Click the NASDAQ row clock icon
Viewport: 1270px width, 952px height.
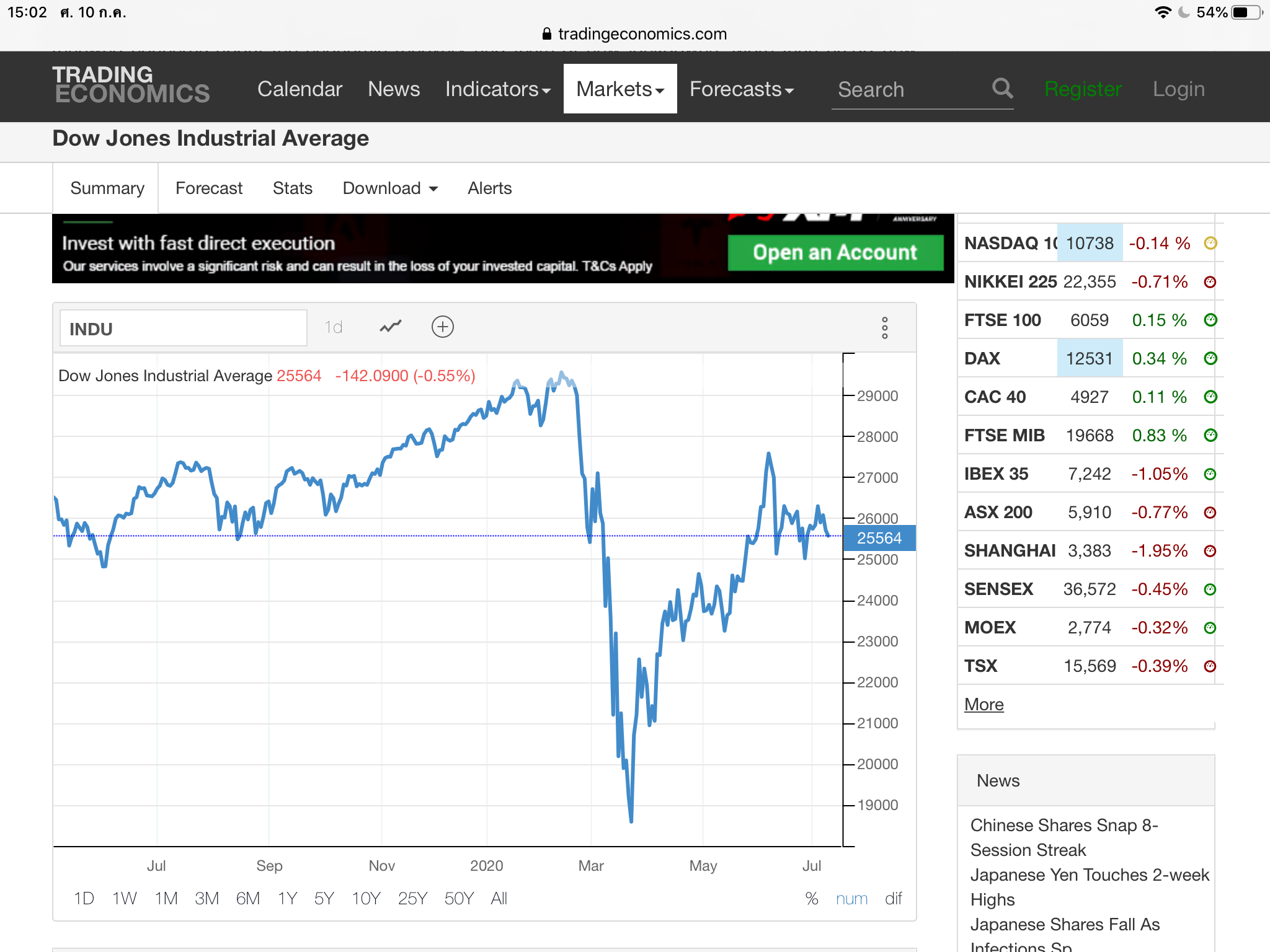(1210, 243)
